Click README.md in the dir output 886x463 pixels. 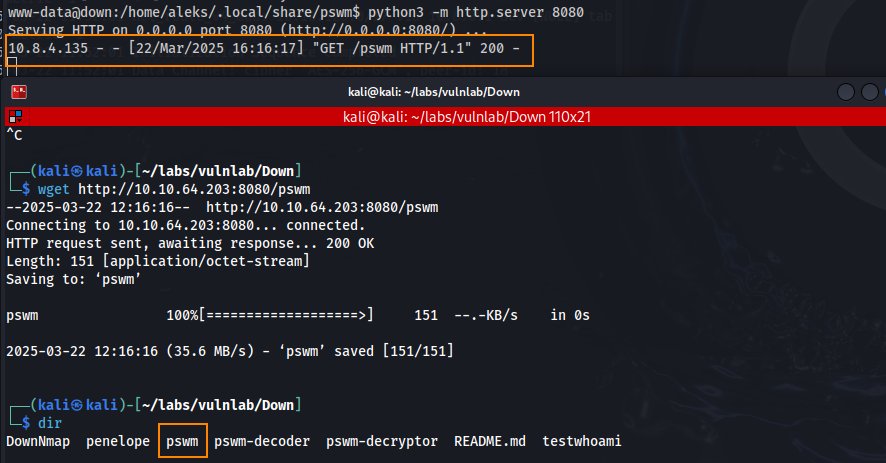tap(490, 441)
